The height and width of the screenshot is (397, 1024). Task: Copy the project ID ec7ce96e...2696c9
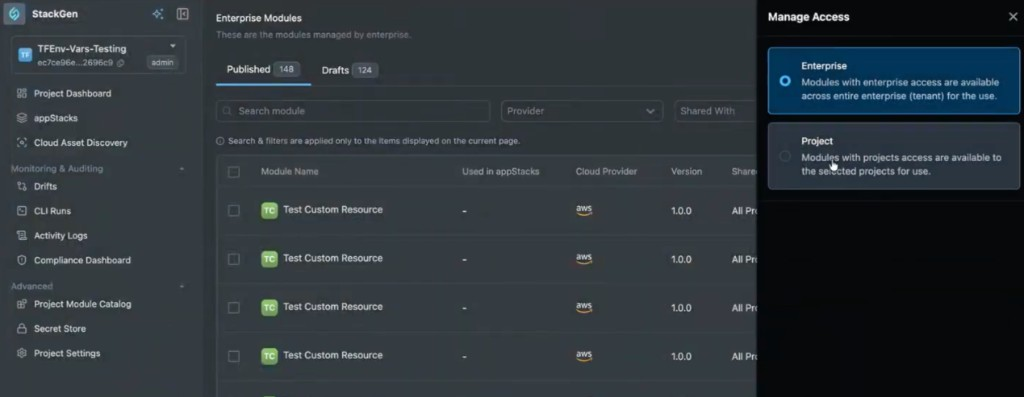click(121, 63)
